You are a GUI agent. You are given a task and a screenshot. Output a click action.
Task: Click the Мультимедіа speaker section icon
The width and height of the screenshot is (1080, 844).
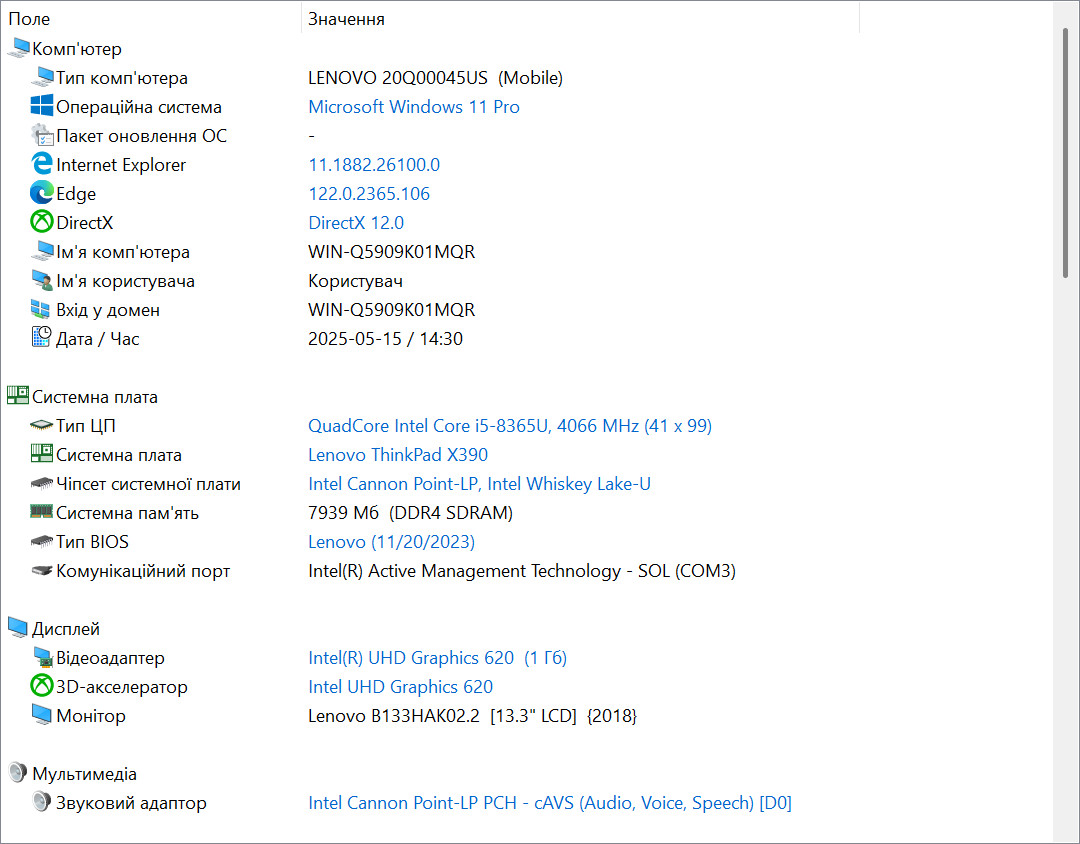(18, 773)
